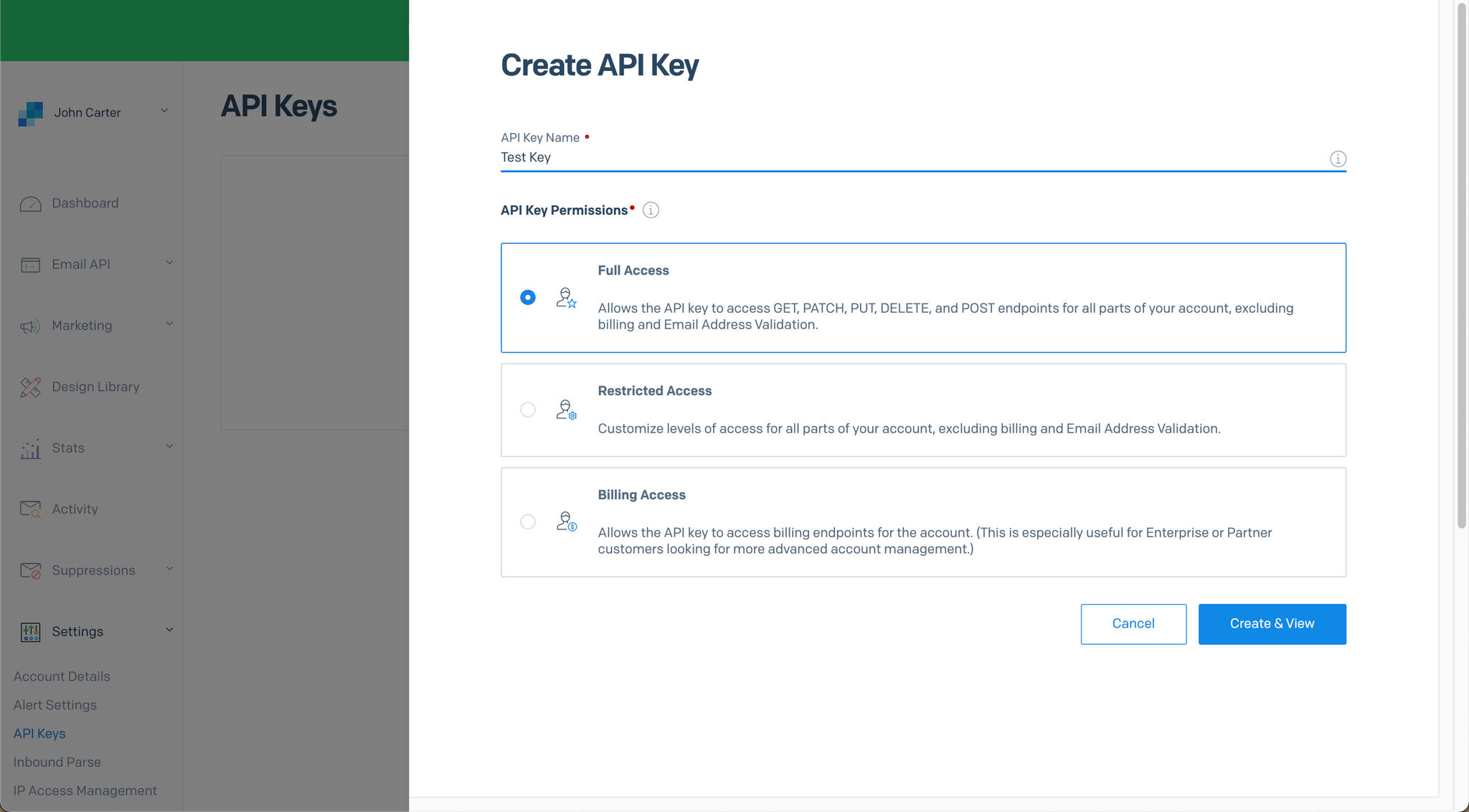The height and width of the screenshot is (812, 1469).
Task: Click the Restricted Access user gear icon
Action: pyautogui.click(x=566, y=410)
